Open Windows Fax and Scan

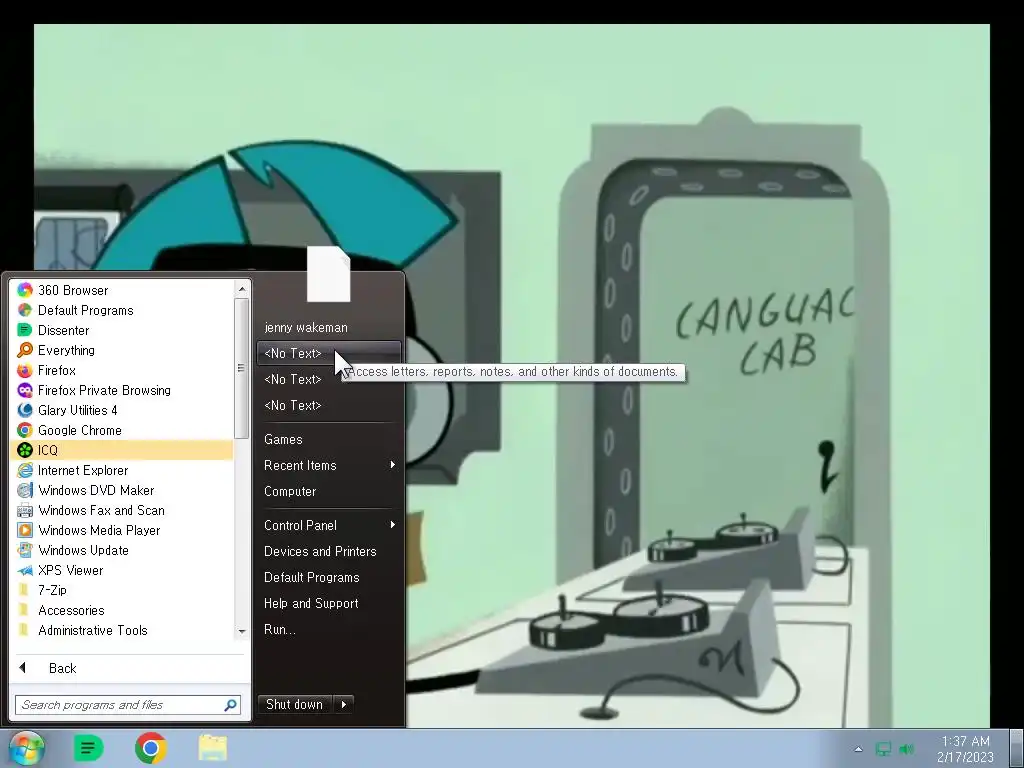point(122,510)
